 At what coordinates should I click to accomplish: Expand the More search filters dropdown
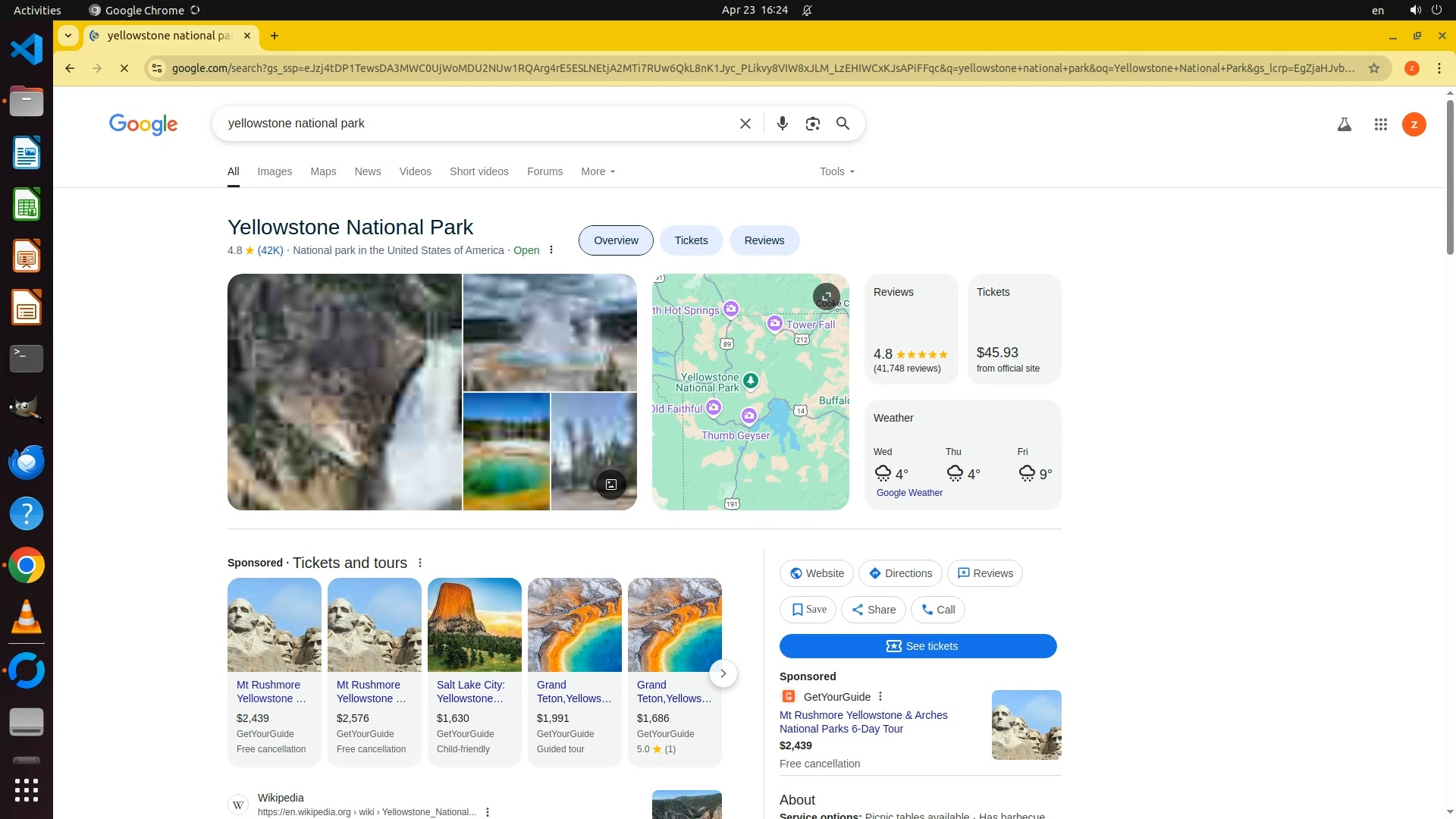click(x=598, y=171)
